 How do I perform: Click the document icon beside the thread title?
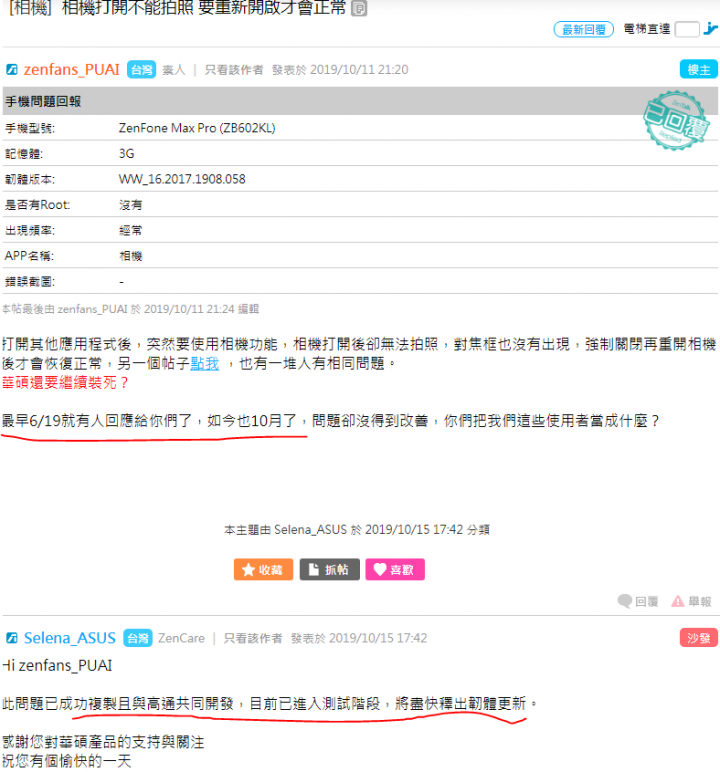(x=359, y=7)
